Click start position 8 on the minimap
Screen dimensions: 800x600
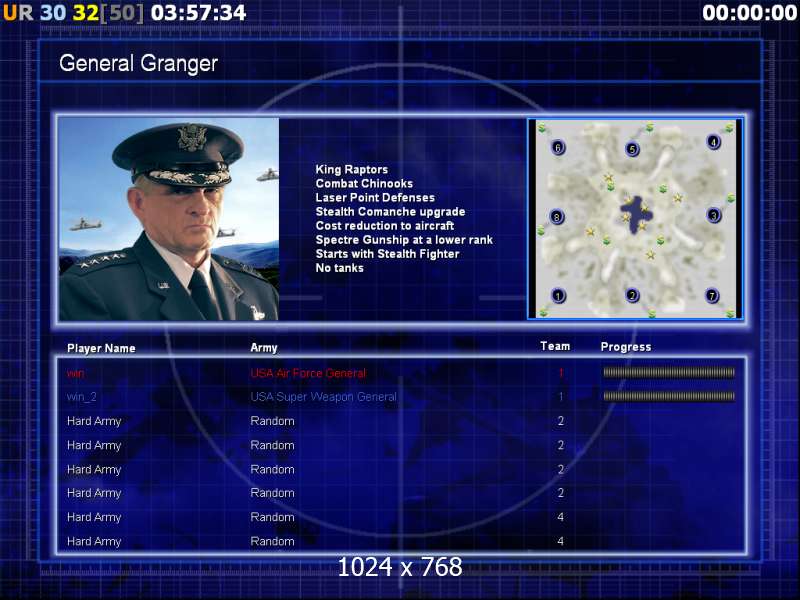(x=557, y=217)
